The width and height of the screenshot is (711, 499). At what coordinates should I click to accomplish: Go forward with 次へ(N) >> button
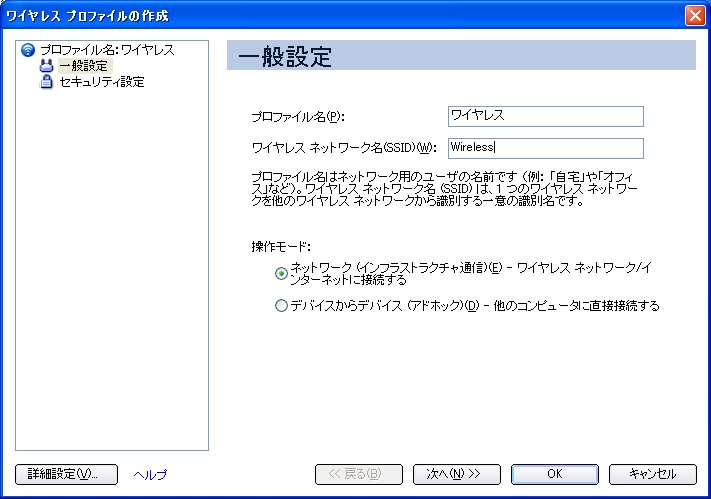pyautogui.click(x=457, y=475)
